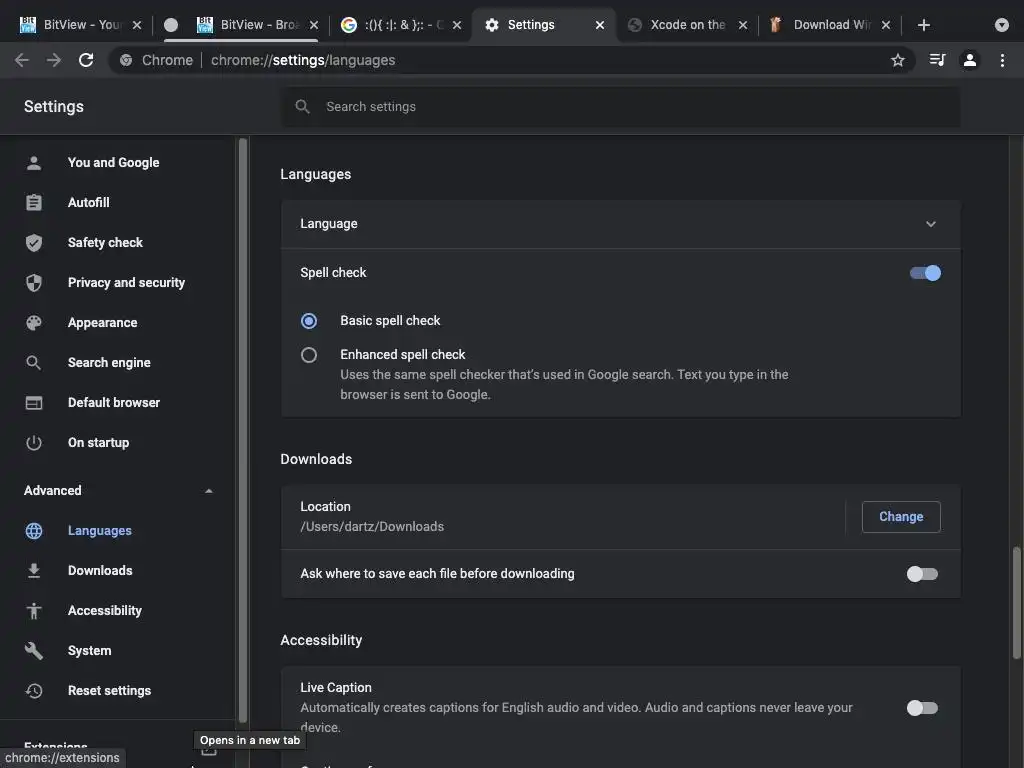Click the Safety check shield icon
The width and height of the screenshot is (1024, 768).
pyautogui.click(x=34, y=243)
